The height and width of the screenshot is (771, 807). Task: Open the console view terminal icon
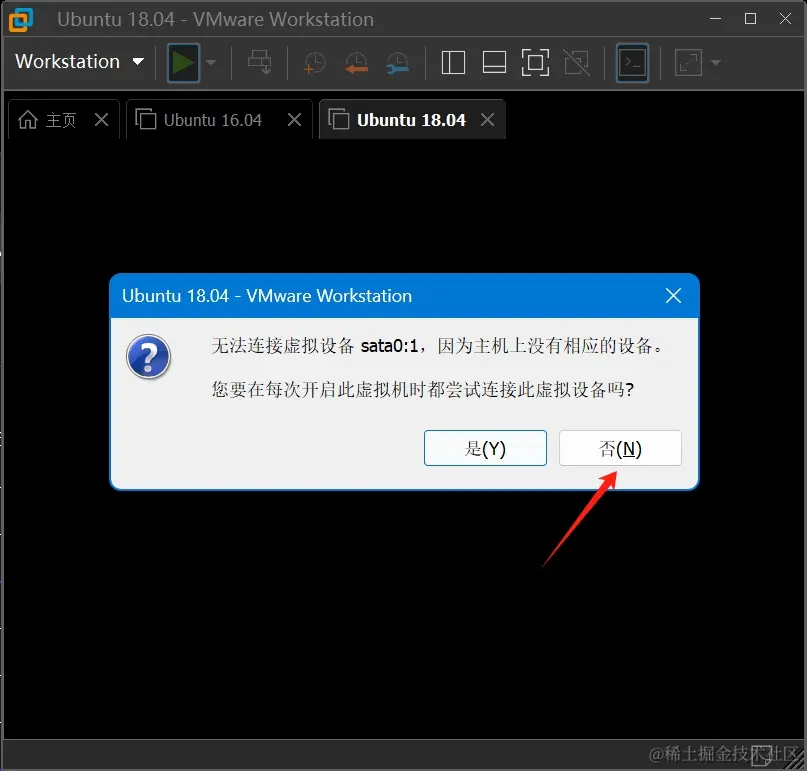pos(632,63)
